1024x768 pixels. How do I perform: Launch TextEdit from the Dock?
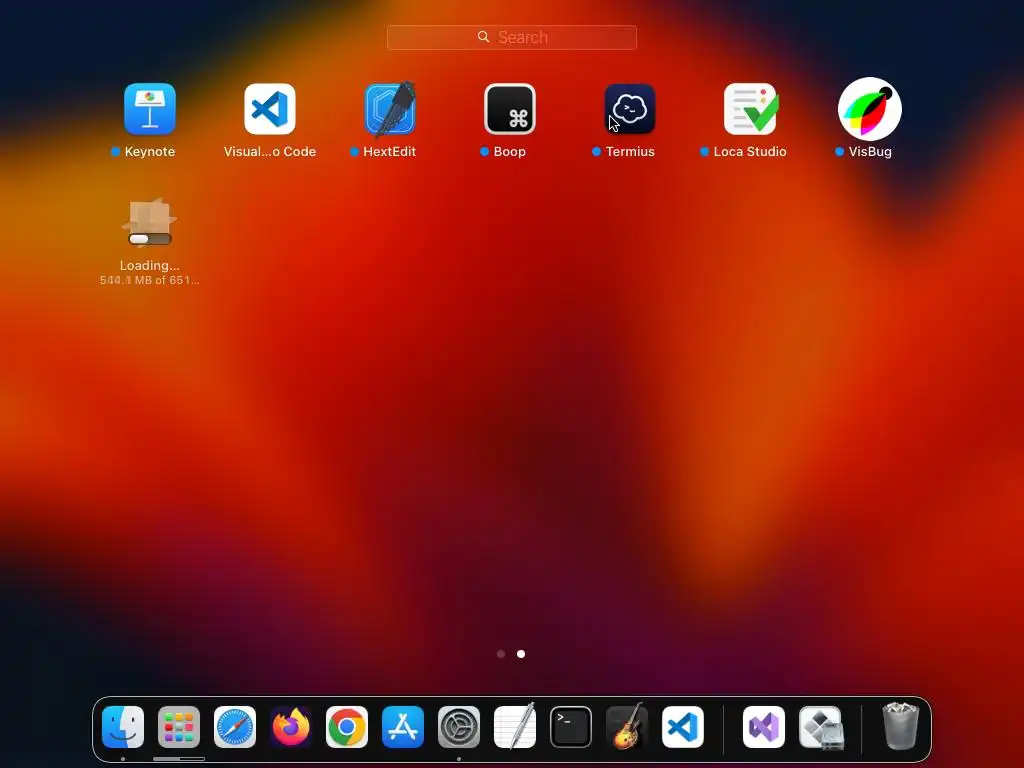[515, 727]
